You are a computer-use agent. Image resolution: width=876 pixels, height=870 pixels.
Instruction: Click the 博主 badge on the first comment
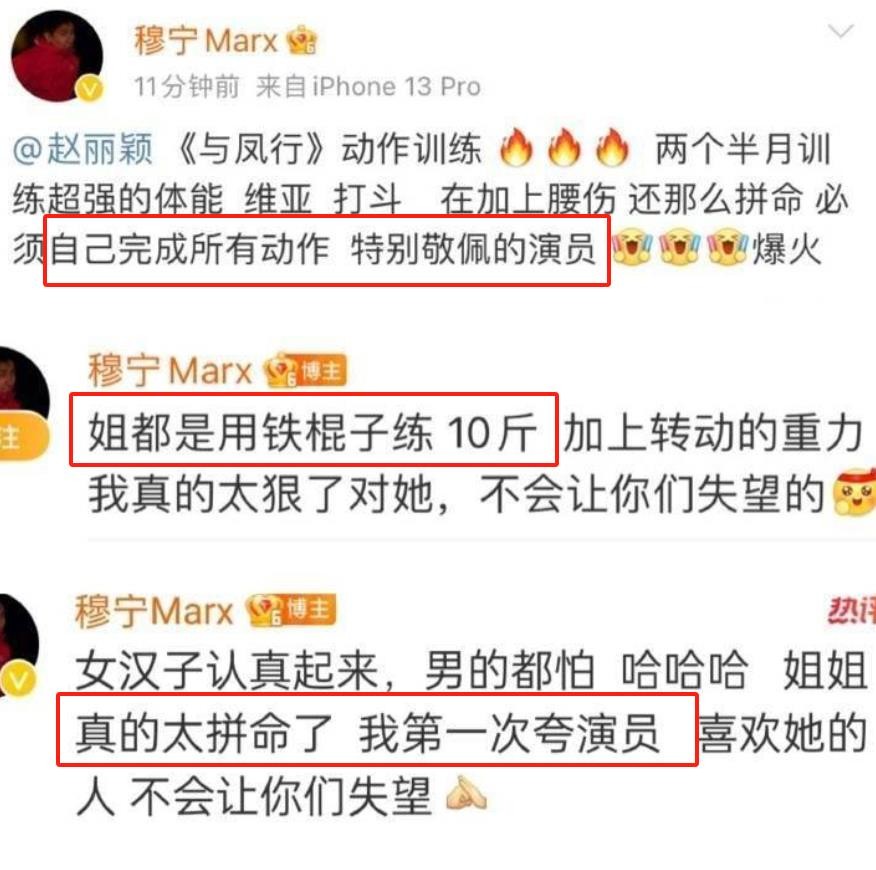(x=320, y=371)
